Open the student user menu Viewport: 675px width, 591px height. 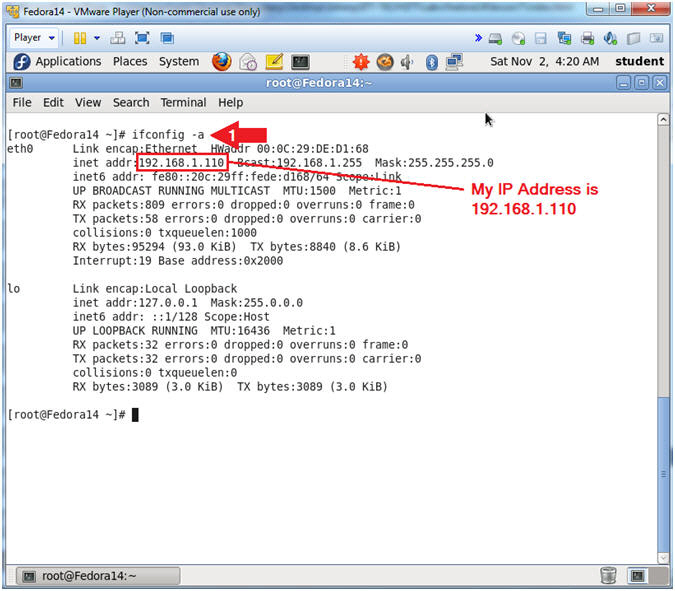click(640, 62)
